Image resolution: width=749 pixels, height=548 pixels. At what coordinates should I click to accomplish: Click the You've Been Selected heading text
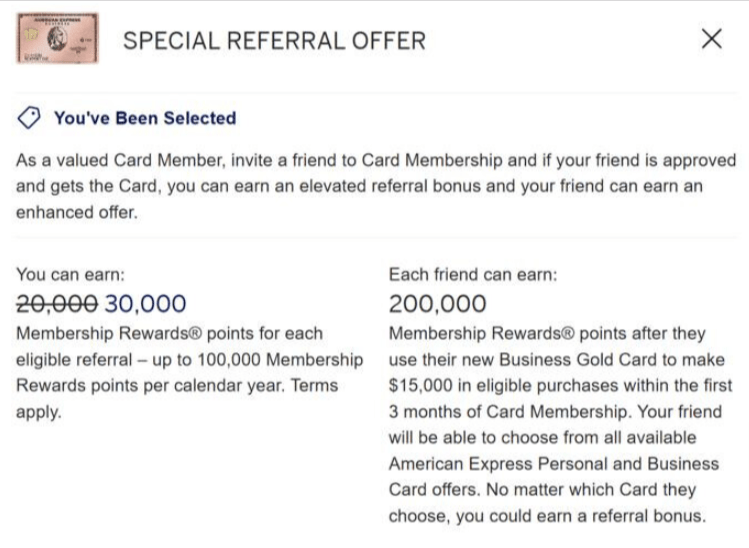click(145, 118)
